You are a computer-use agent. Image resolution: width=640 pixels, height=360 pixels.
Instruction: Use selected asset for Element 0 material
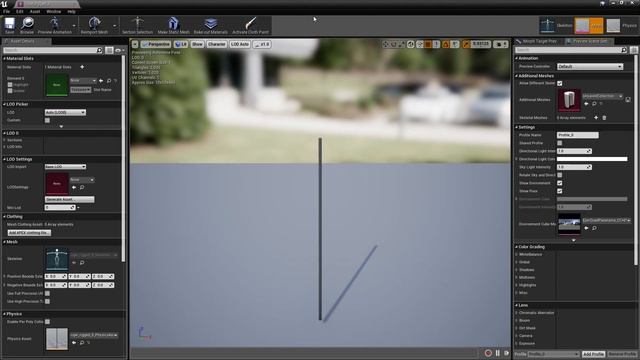tap(101, 81)
